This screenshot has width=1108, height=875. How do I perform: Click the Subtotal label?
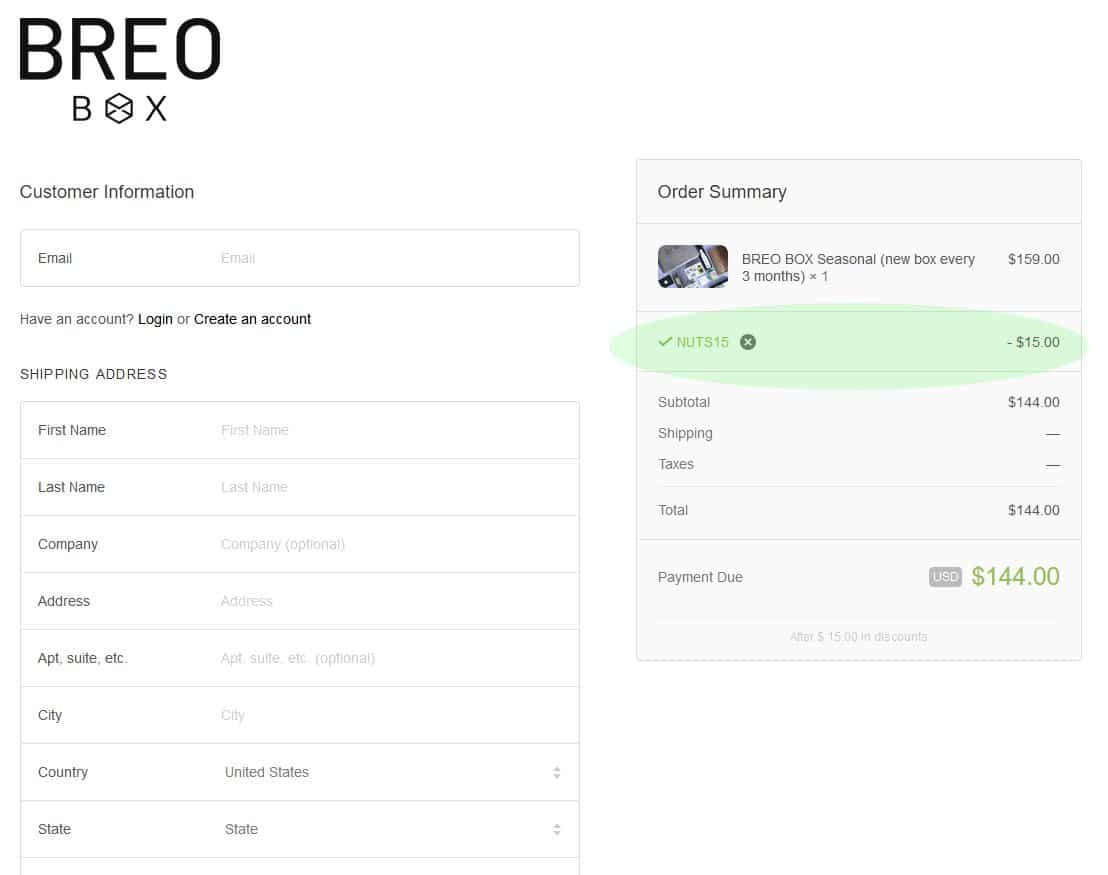click(x=684, y=402)
